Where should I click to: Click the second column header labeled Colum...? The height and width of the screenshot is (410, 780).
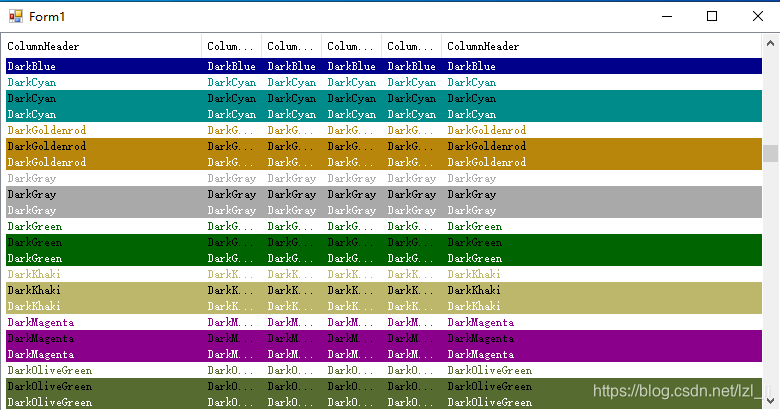click(x=232, y=46)
